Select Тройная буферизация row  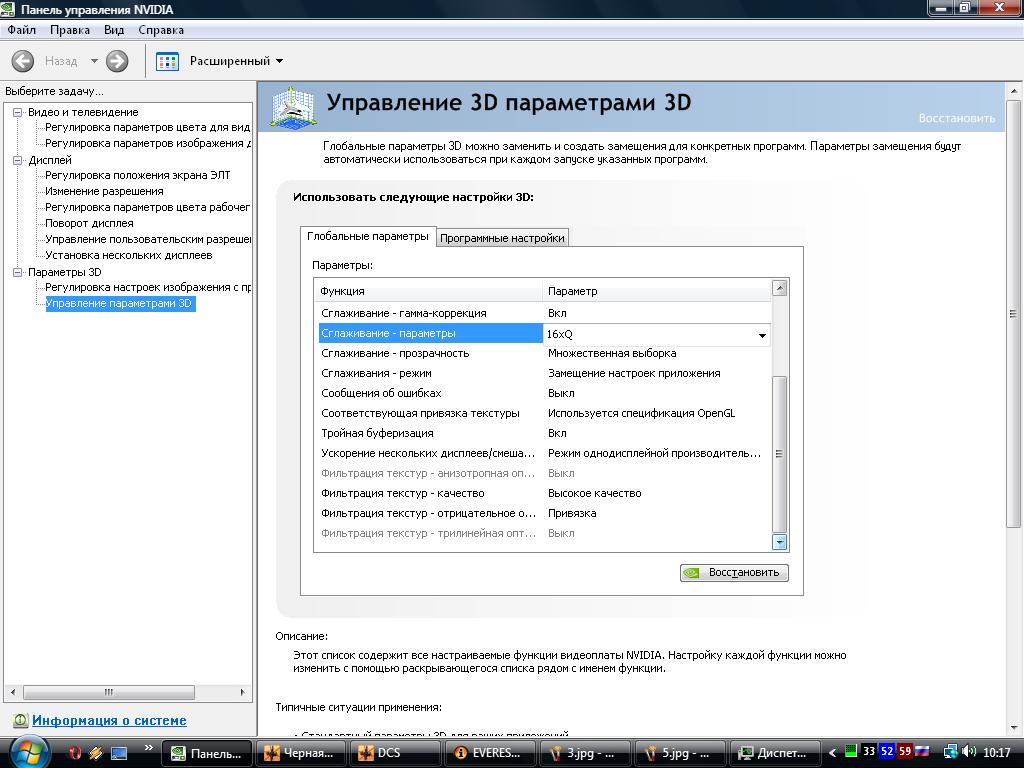coord(545,434)
